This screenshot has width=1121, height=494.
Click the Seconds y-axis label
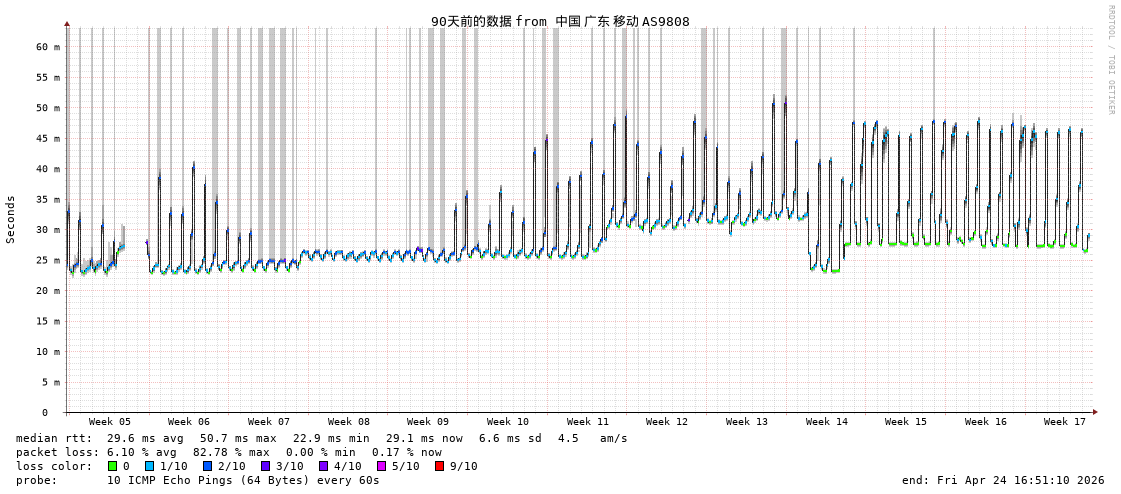(x=11, y=219)
